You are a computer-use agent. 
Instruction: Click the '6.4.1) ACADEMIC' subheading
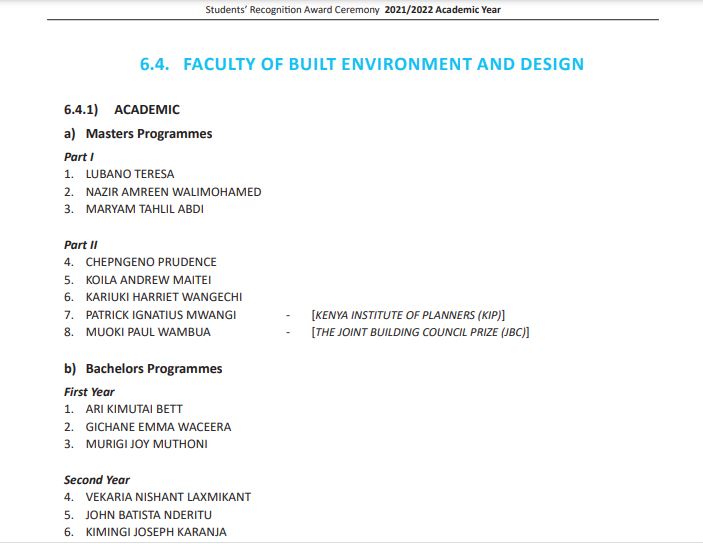(122, 109)
